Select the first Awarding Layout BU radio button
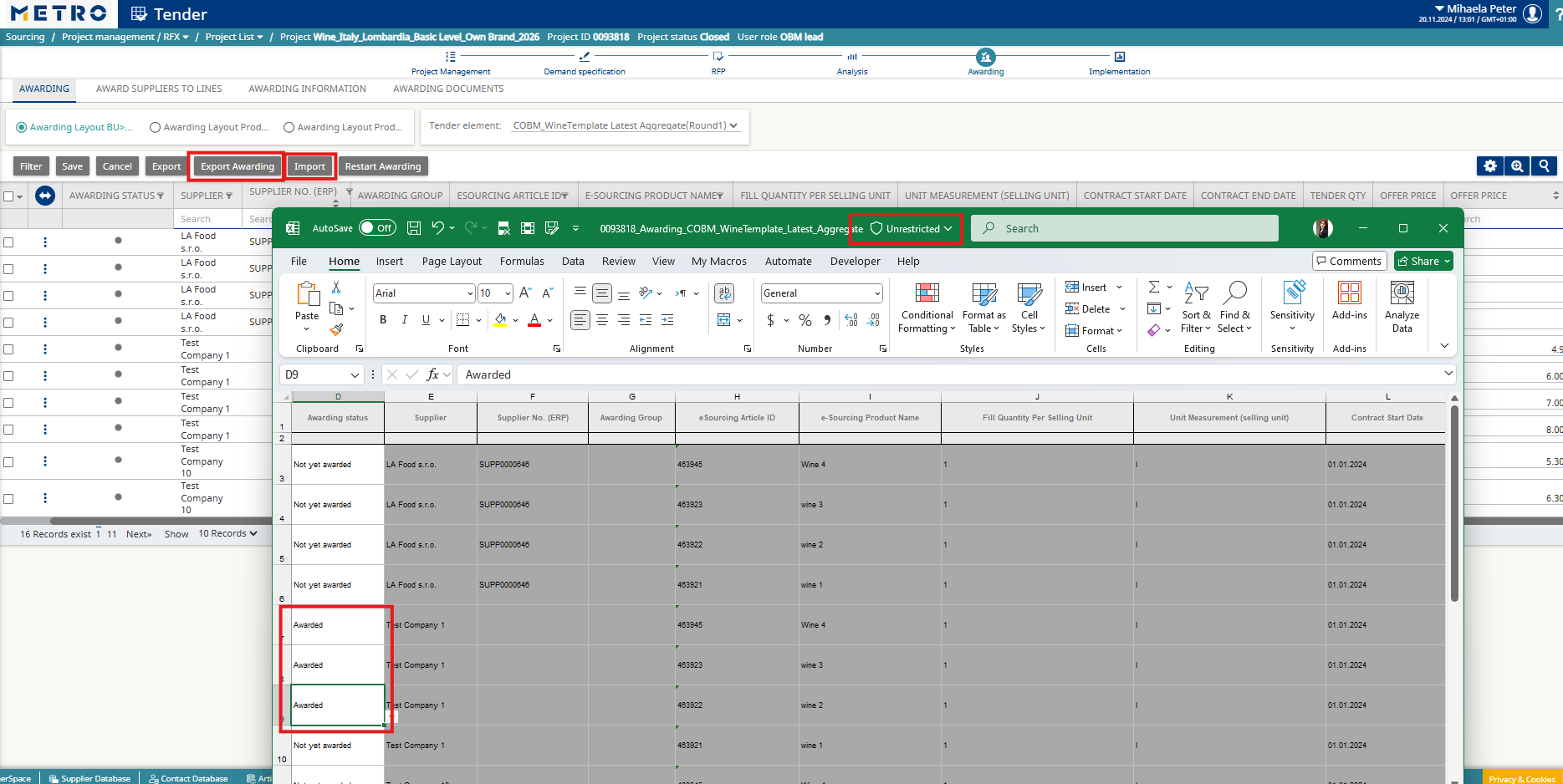 coord(22,128)
